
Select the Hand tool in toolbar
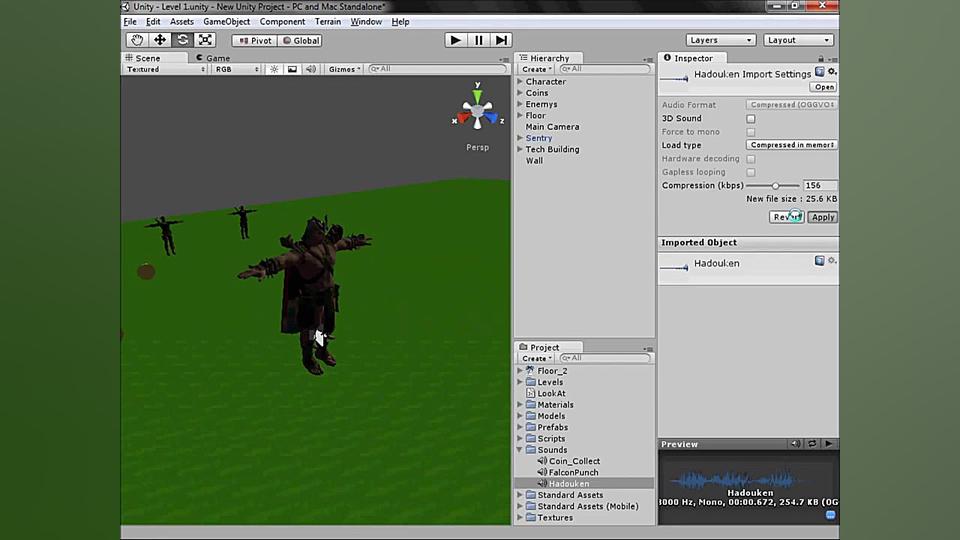pos(137,40)
